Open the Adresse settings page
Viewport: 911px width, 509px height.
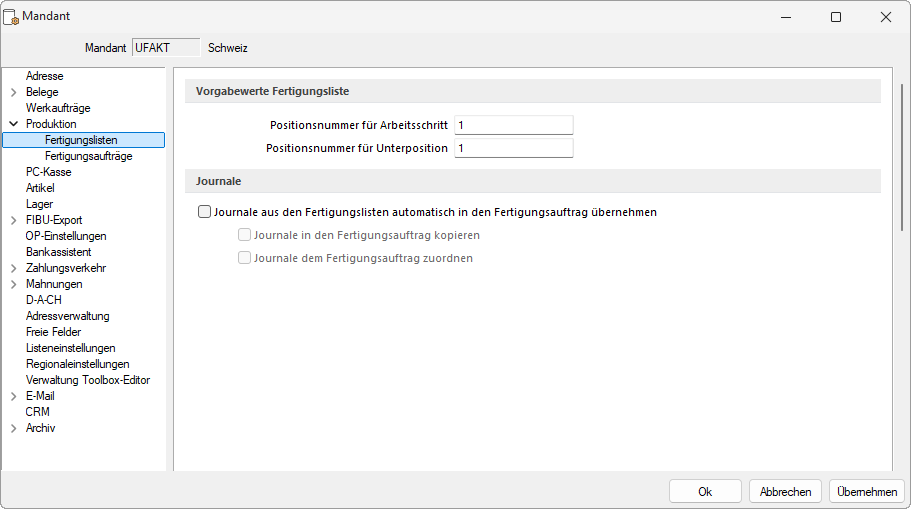click(44, 76)
